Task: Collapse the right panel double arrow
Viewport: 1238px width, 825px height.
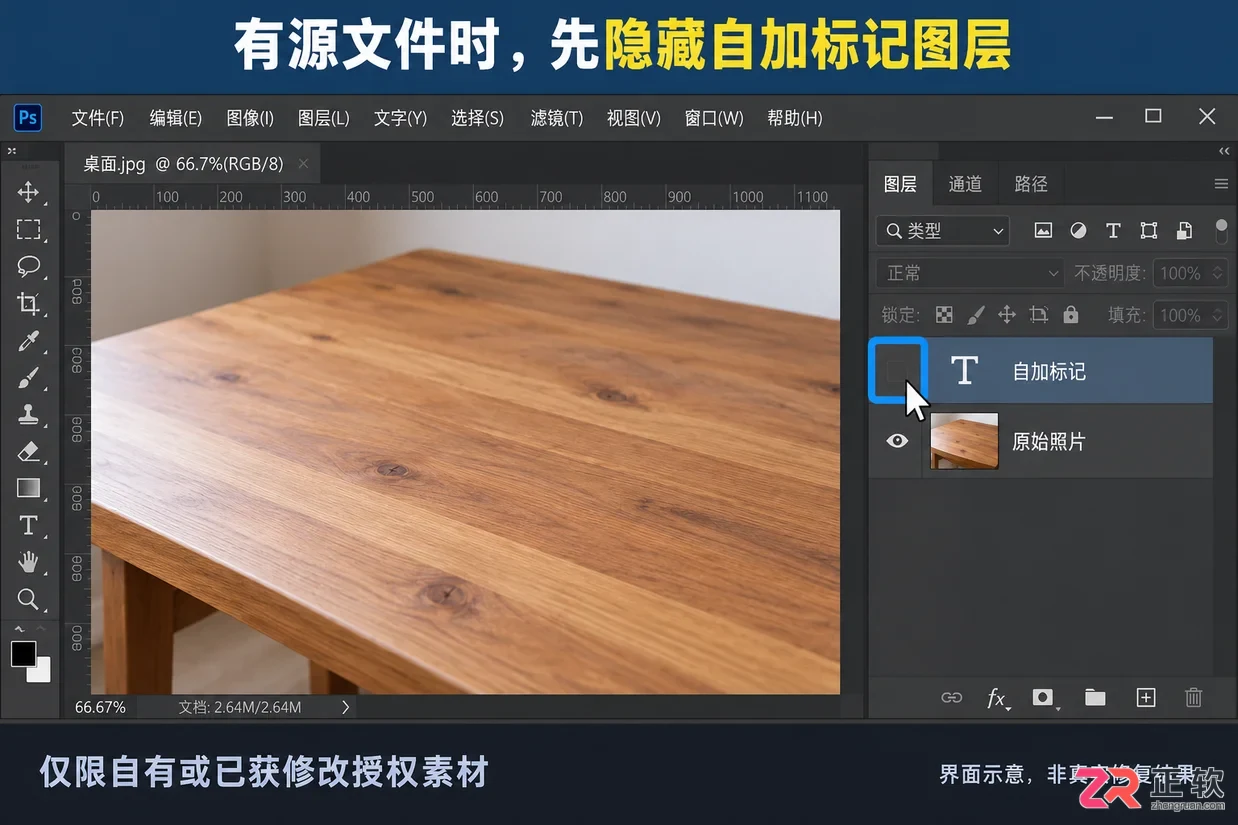Action: 1224,151
